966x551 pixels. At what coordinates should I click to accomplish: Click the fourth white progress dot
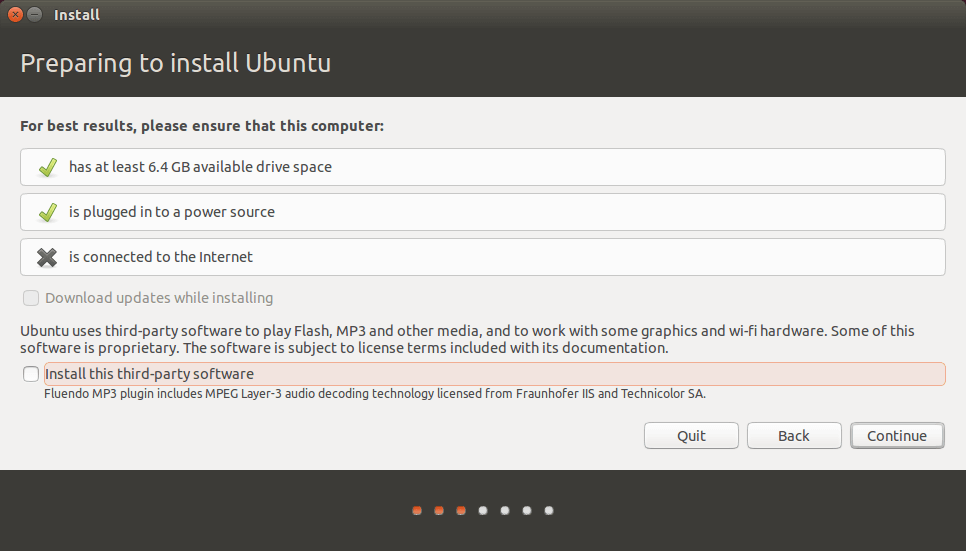point(483,510)
